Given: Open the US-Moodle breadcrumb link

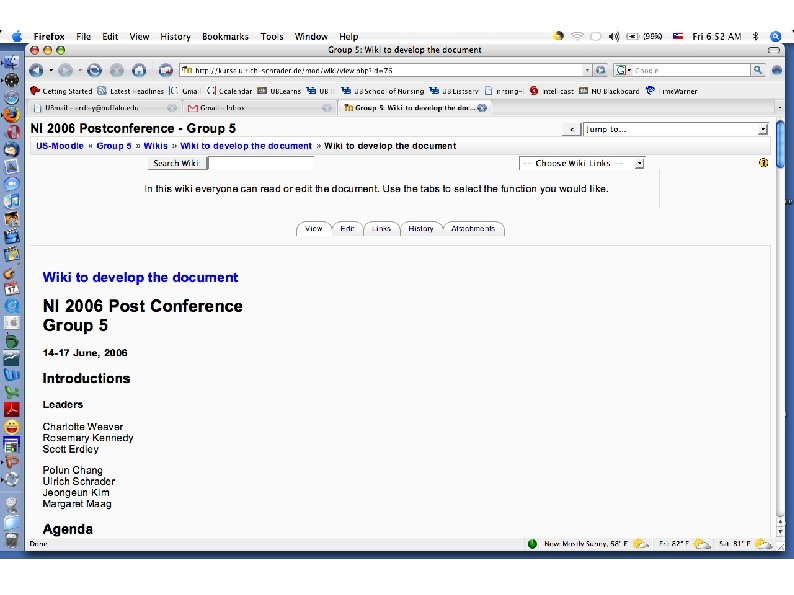Looking at the screenshot, I should [60, 146].
